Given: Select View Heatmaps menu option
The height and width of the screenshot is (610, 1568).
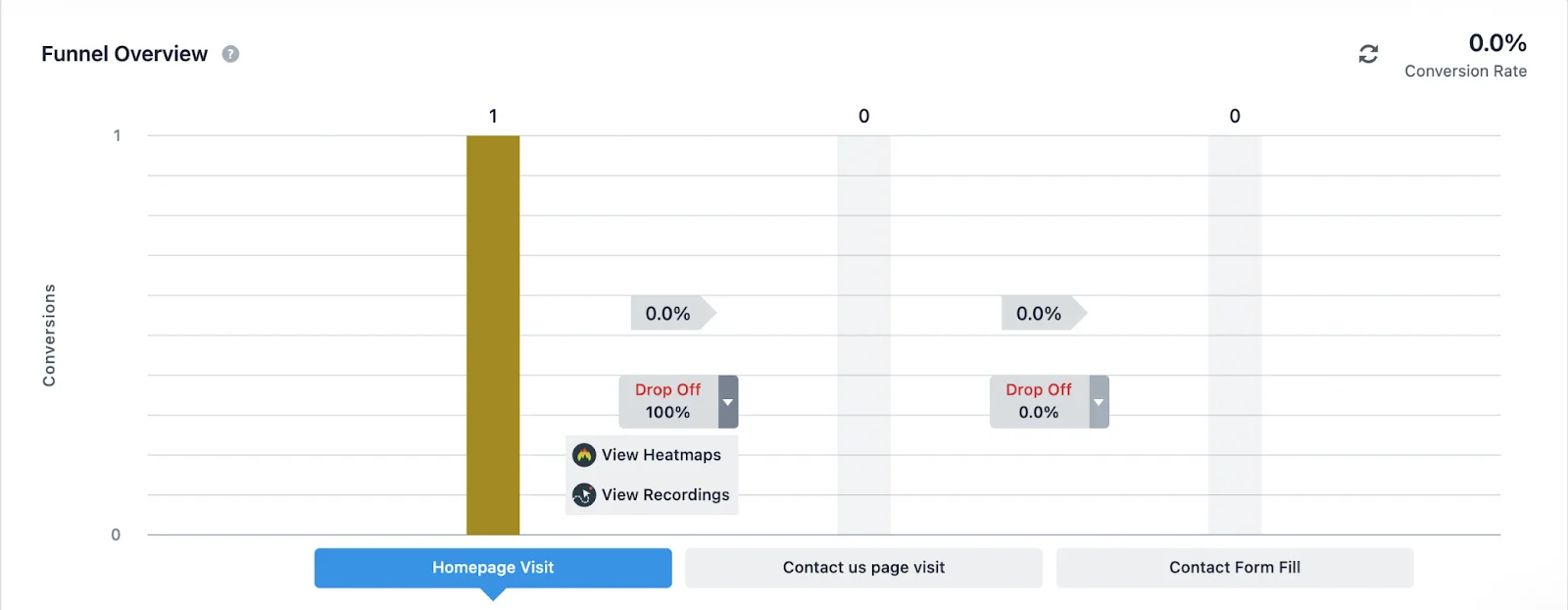Looking at the screenshot, I should coord(661,455).
